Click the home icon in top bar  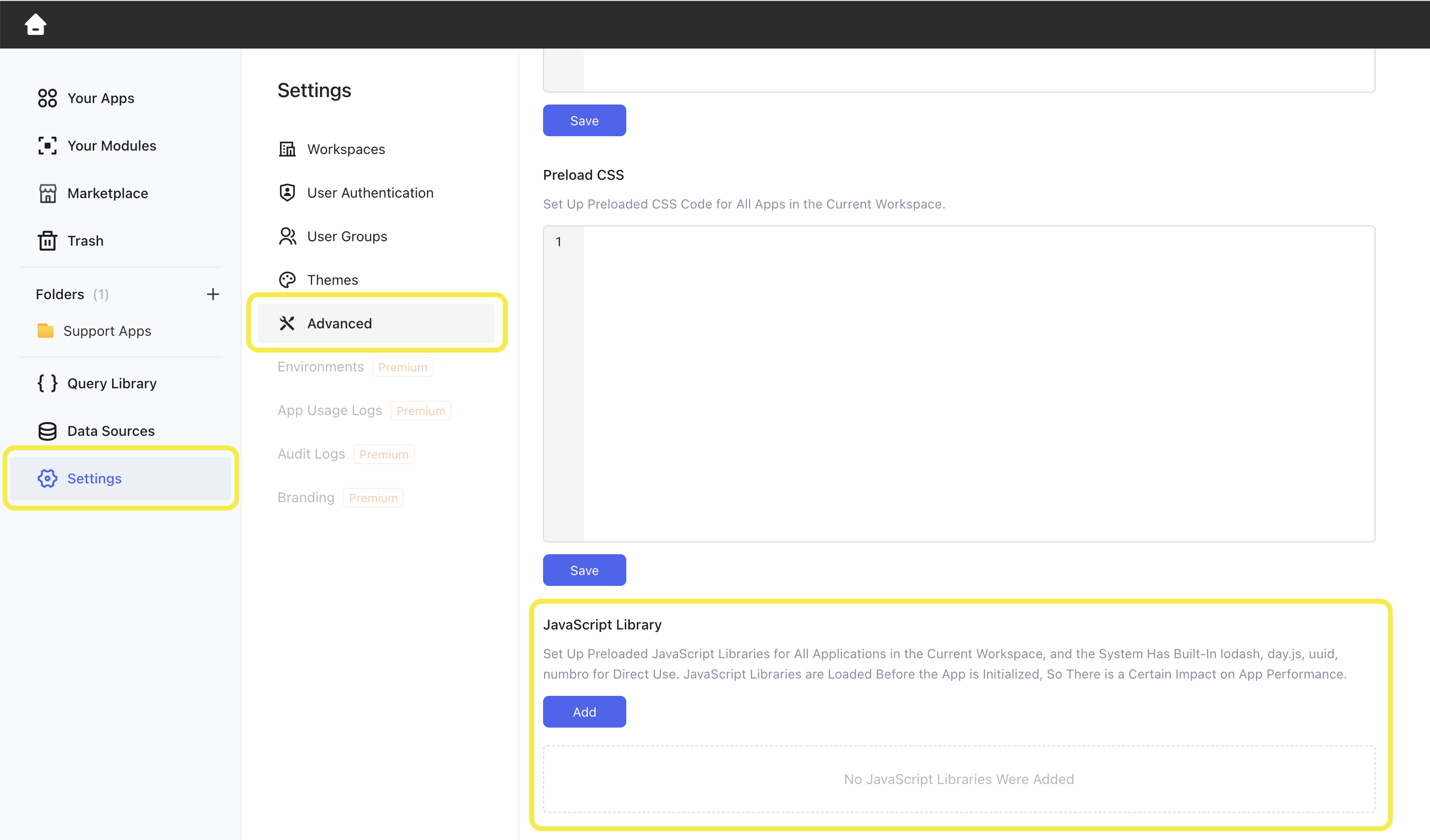coord(35,24)
